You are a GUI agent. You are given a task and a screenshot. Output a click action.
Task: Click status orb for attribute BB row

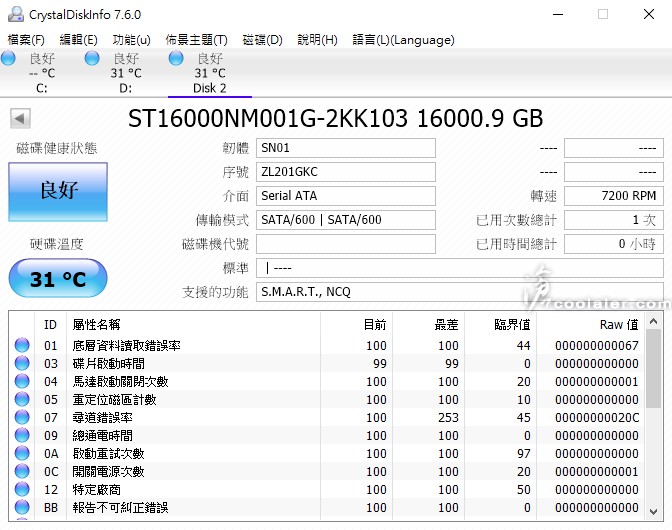coord(22,507)
